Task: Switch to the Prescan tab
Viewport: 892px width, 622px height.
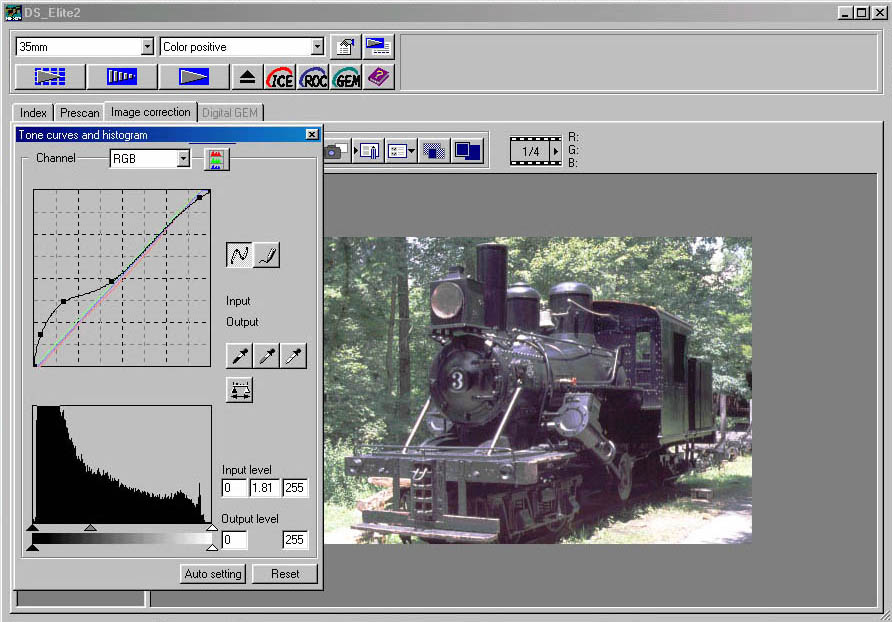Action: point(80,113)
